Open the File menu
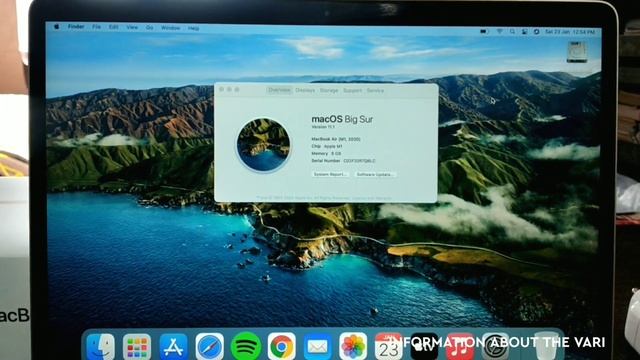The height and width of the screenshot is (360, 640). (x=96, y=27)
